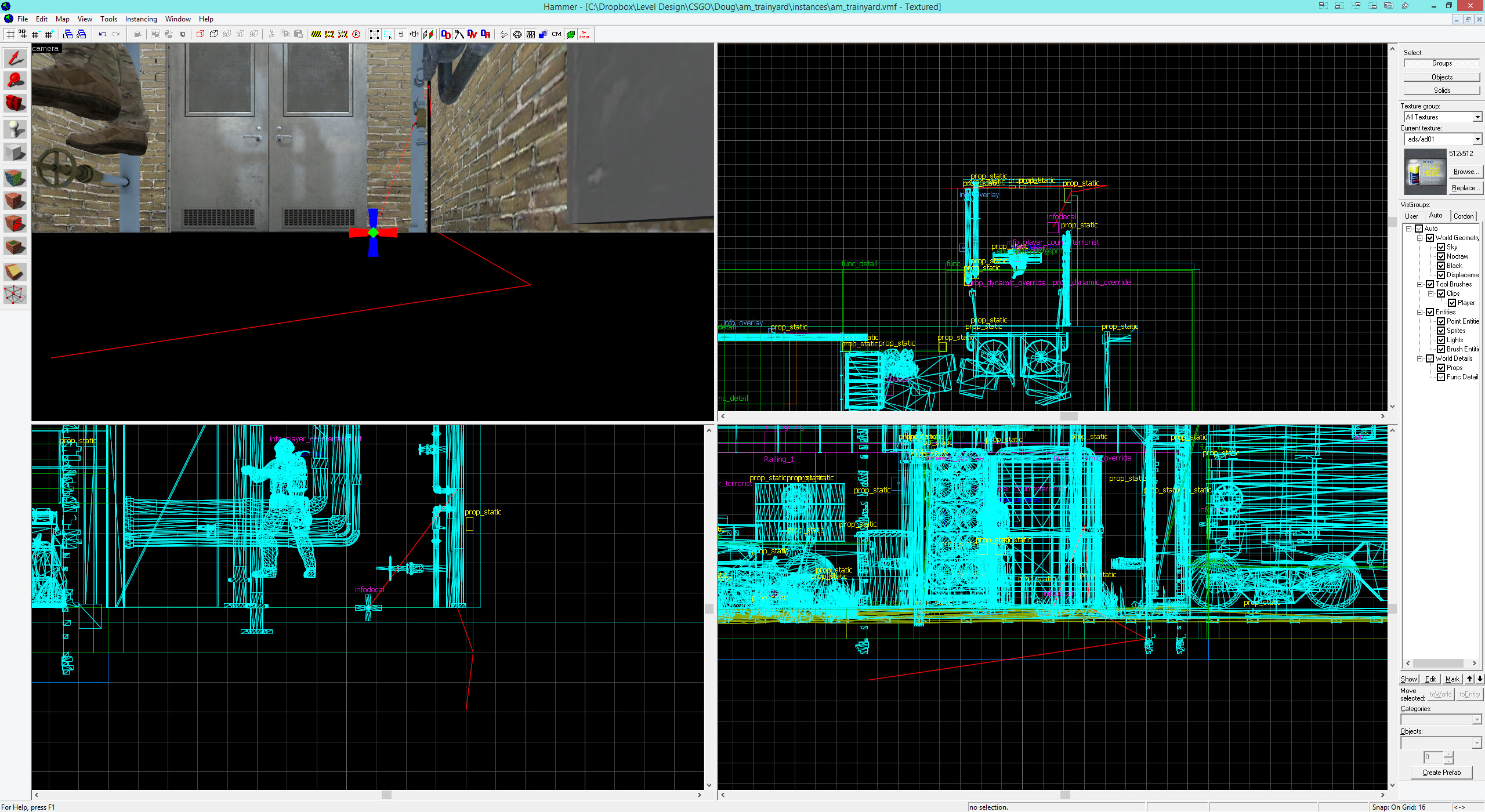Select the Selection tool arrow
The image size is (1485, 812).
[15, 58]
